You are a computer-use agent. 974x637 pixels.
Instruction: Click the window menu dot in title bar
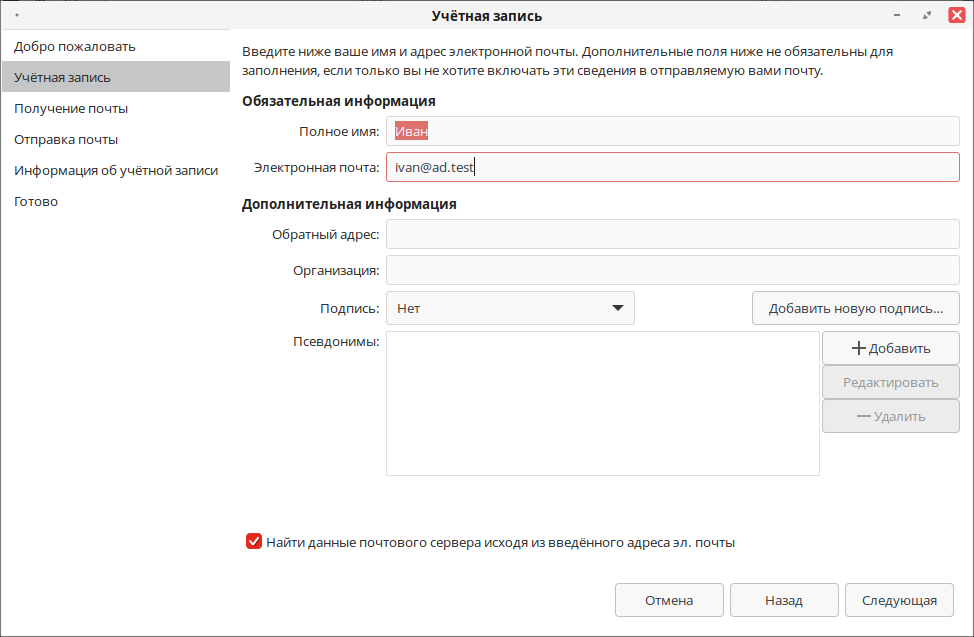point(17,15)
